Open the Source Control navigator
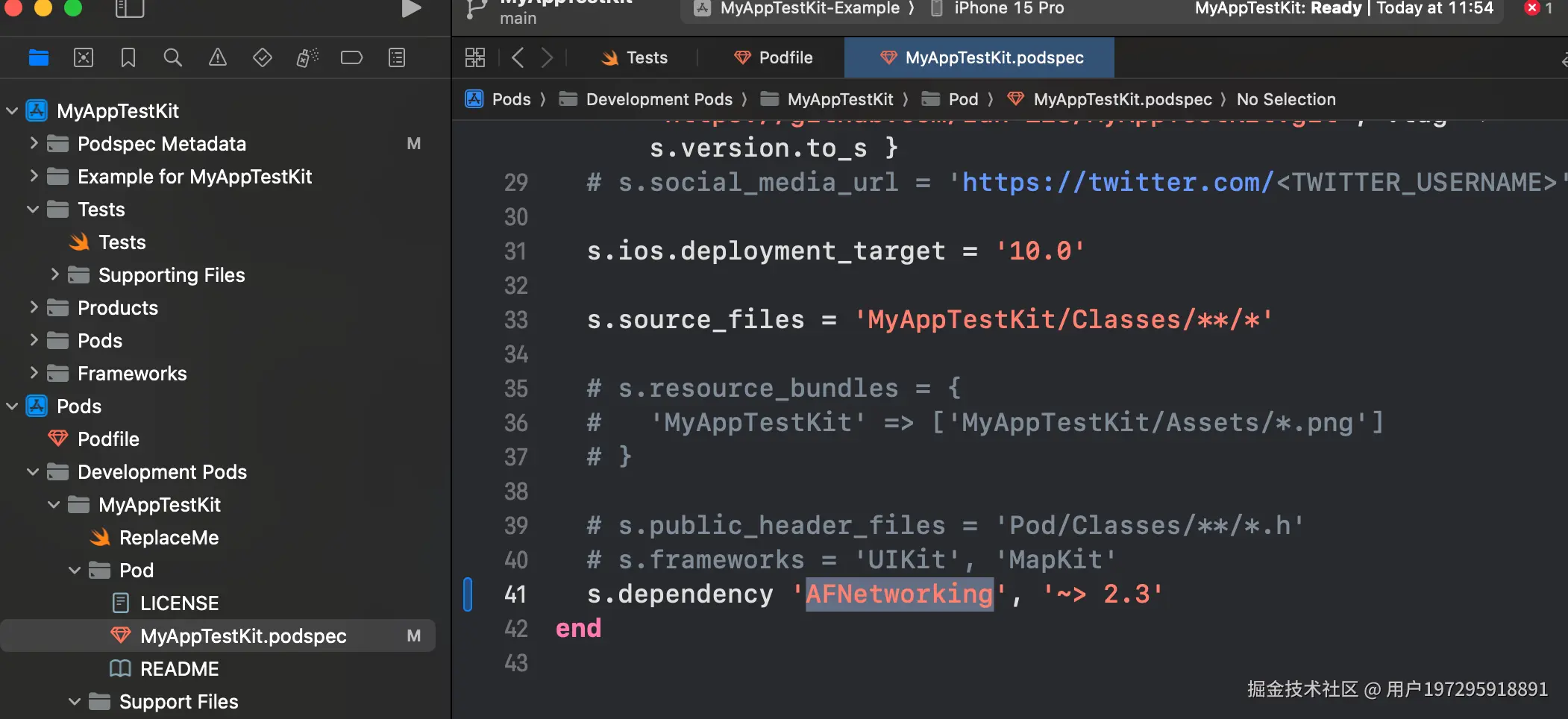1568x719 pixels. tap(84, 57)
